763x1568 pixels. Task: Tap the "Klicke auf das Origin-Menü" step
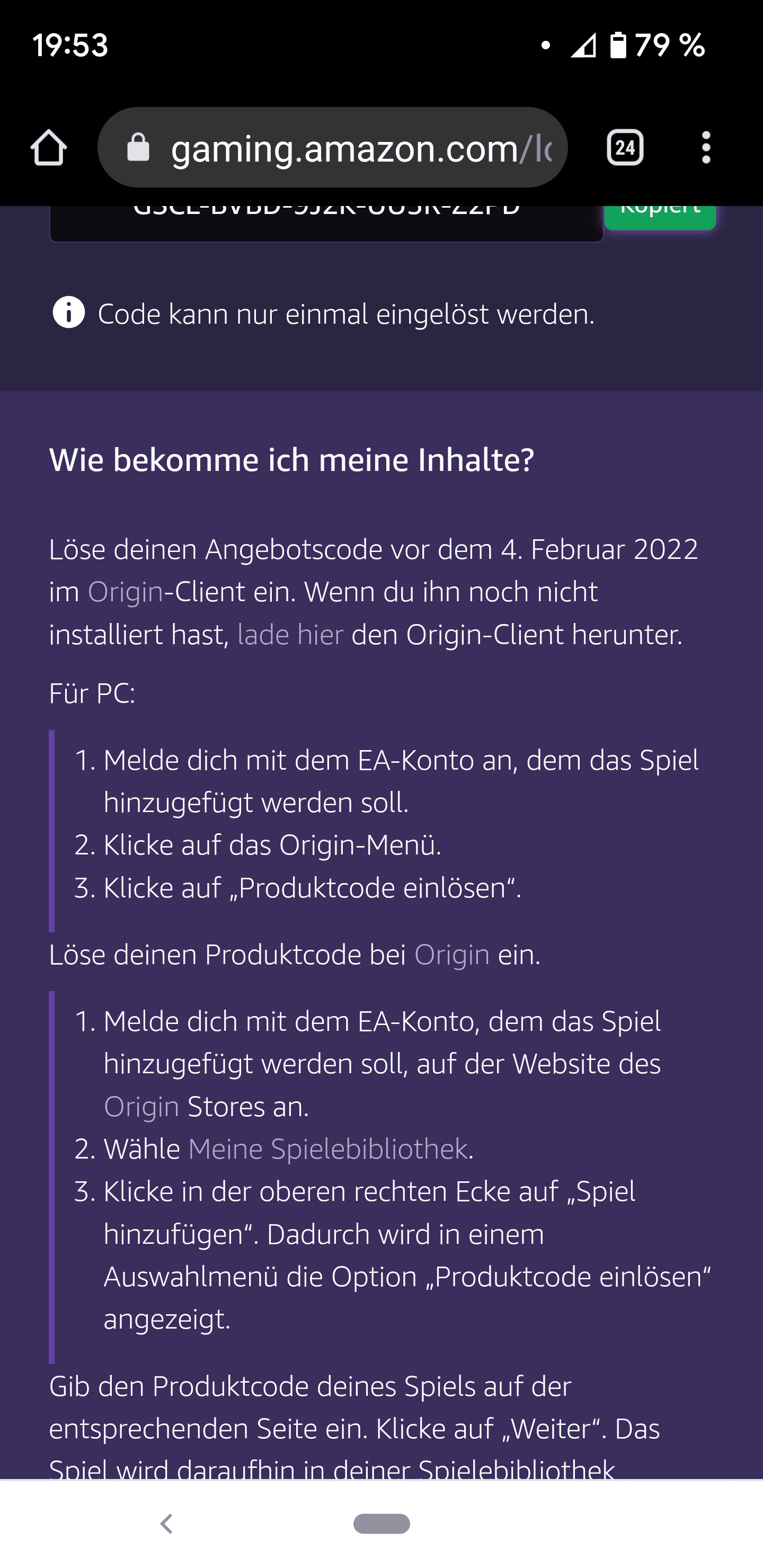272,845
